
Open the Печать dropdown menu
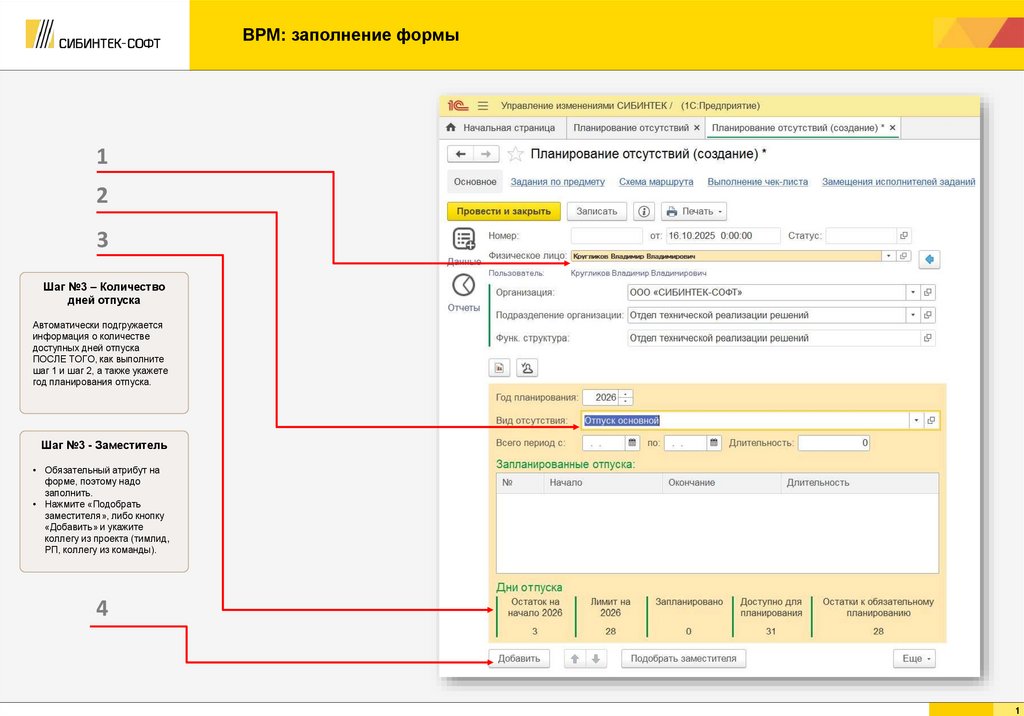pos(693,211)
